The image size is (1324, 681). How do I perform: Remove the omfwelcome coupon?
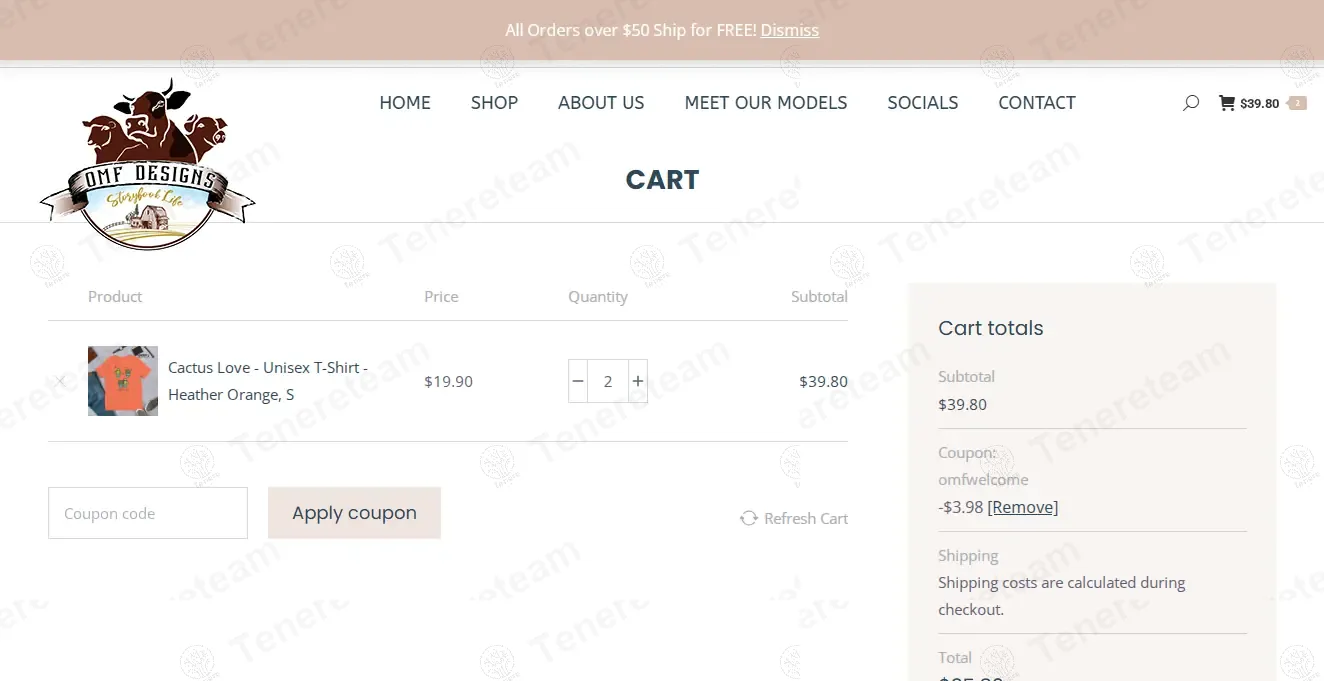pos(1023,507)
